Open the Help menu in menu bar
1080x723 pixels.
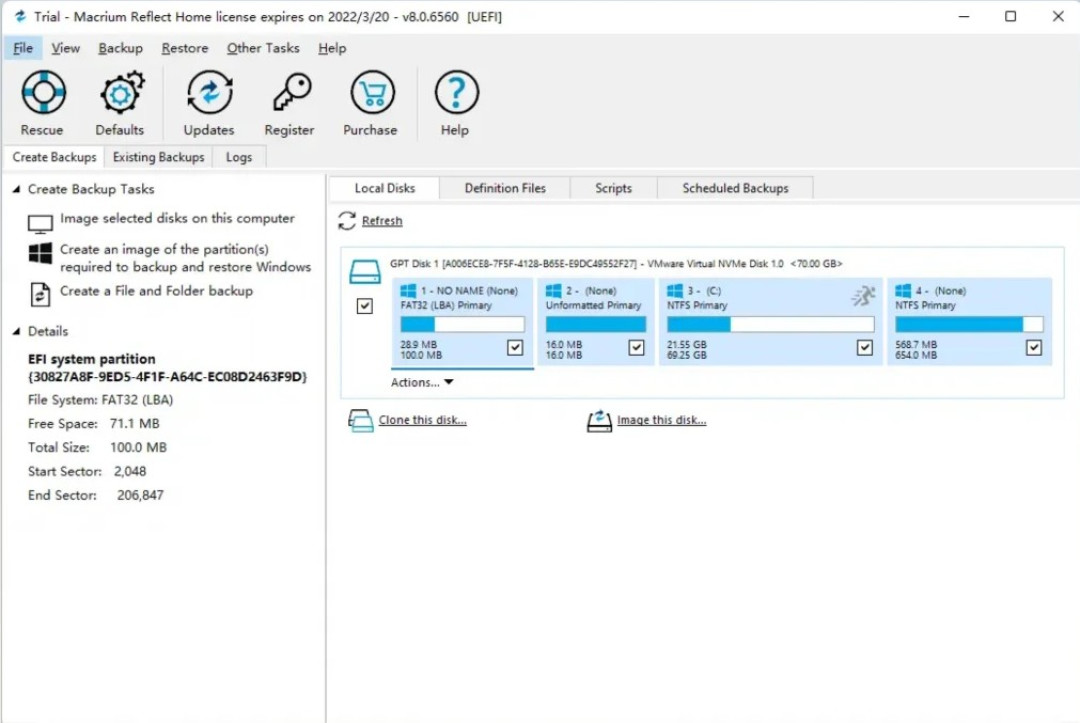point(332,48)
